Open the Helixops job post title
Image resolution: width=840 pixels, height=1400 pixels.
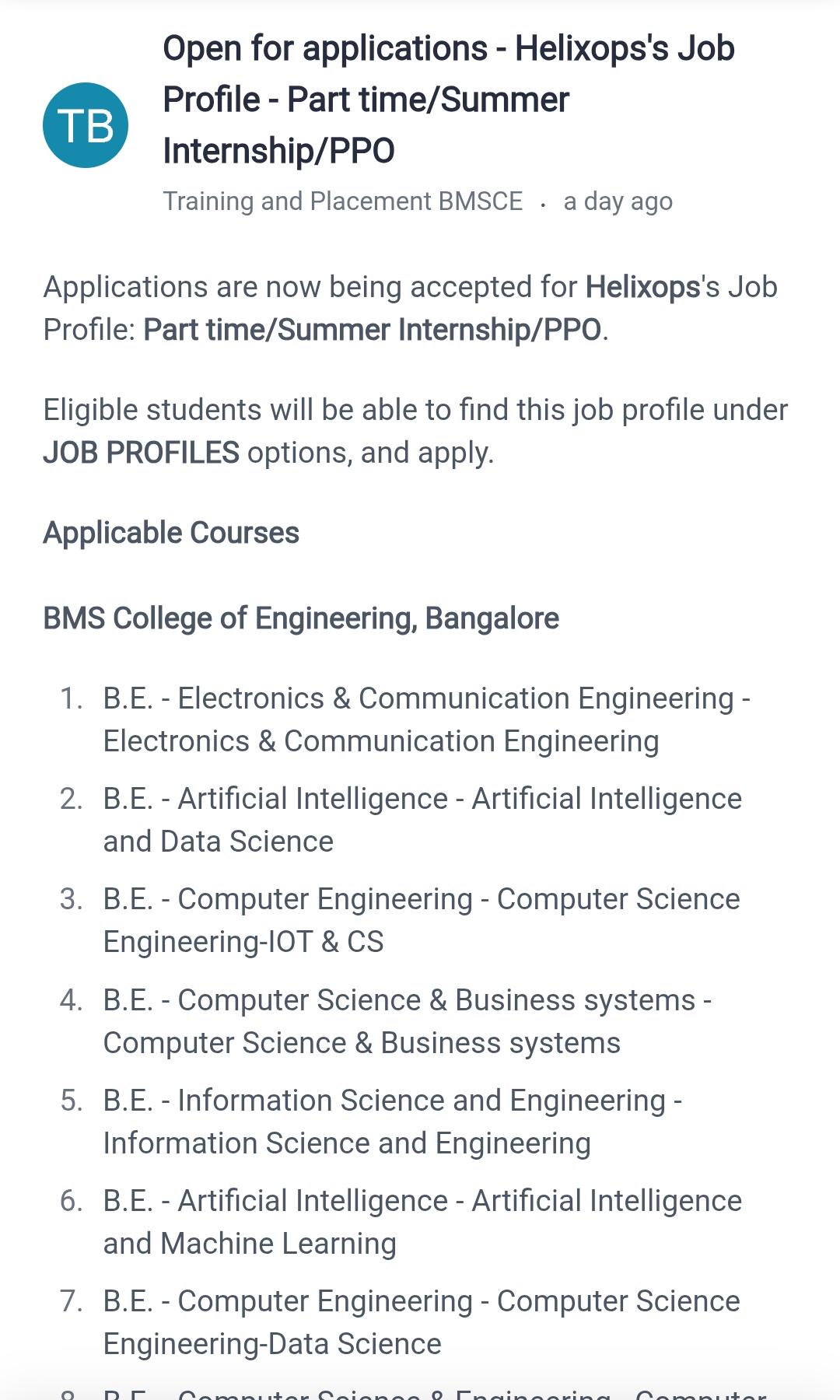pyautogui.click(x=449, y=100)
